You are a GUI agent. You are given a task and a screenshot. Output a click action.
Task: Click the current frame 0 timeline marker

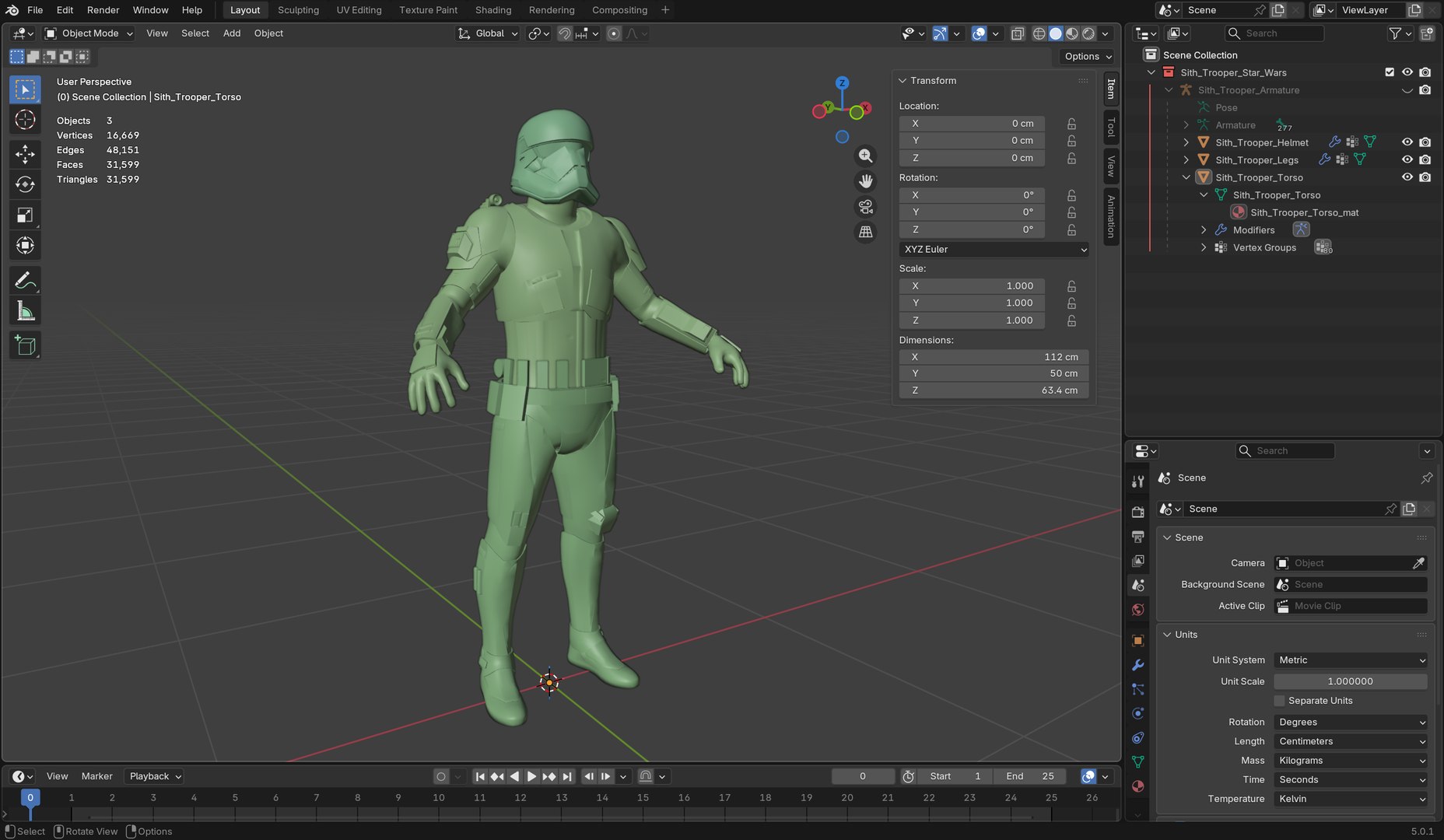[30, 797]
